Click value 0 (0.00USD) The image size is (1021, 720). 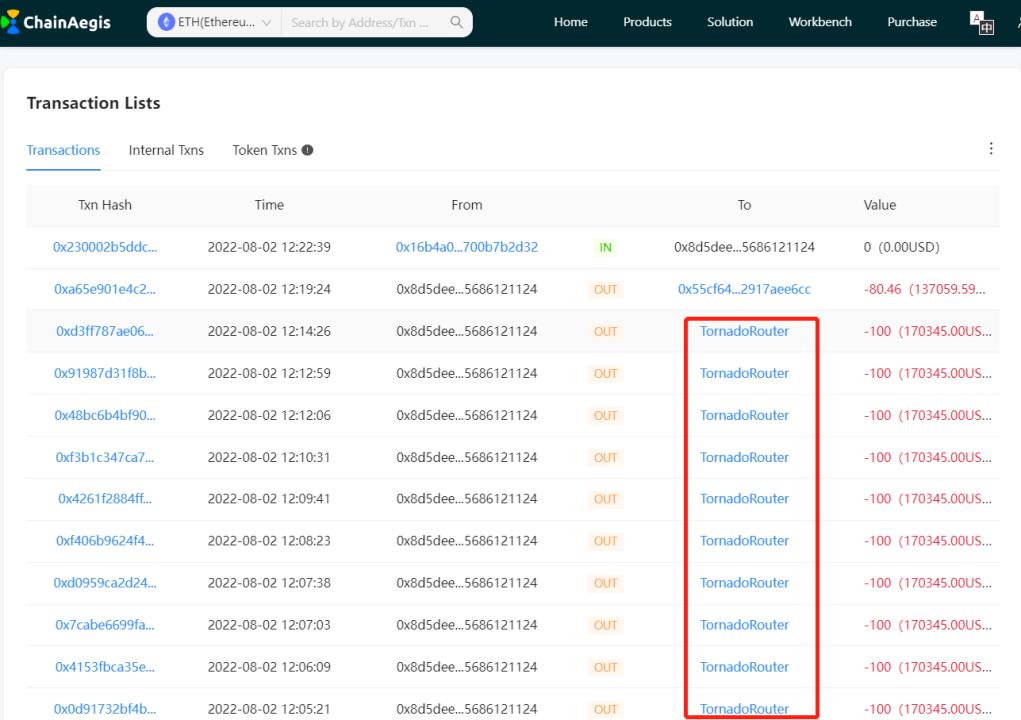coord(902,247)
